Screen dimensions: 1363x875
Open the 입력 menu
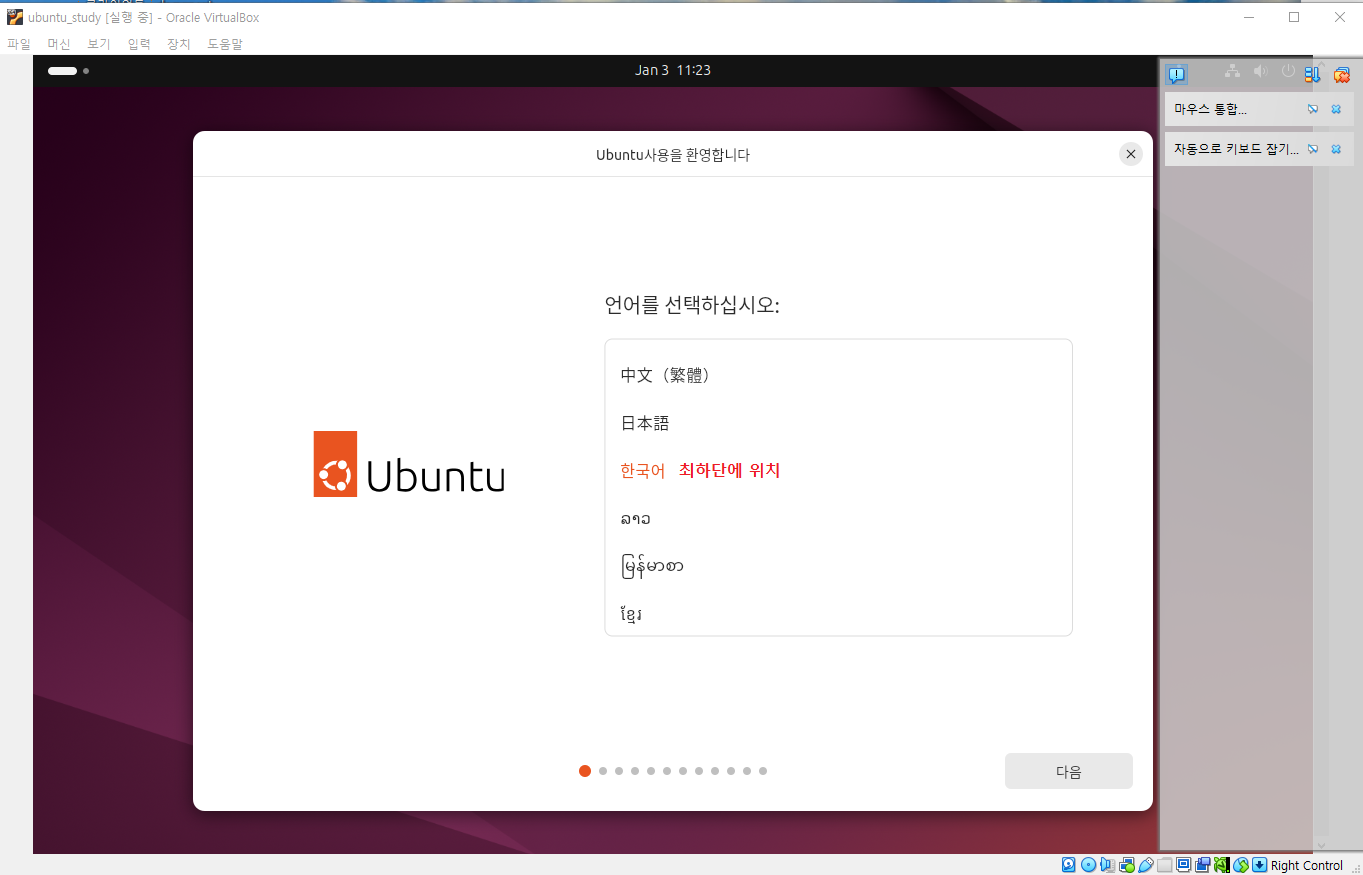click(139, 44)
